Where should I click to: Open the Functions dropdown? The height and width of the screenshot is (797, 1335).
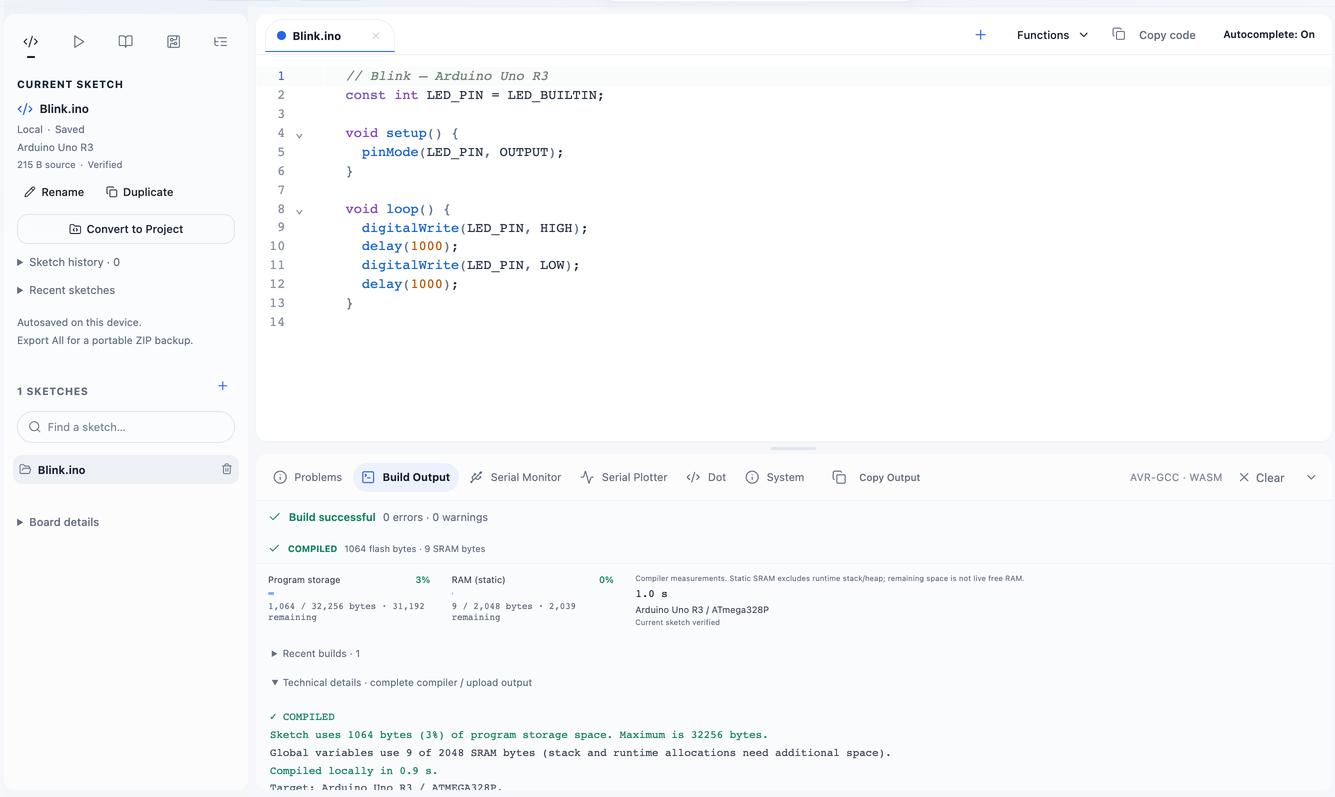click(x=1052, y=35)
